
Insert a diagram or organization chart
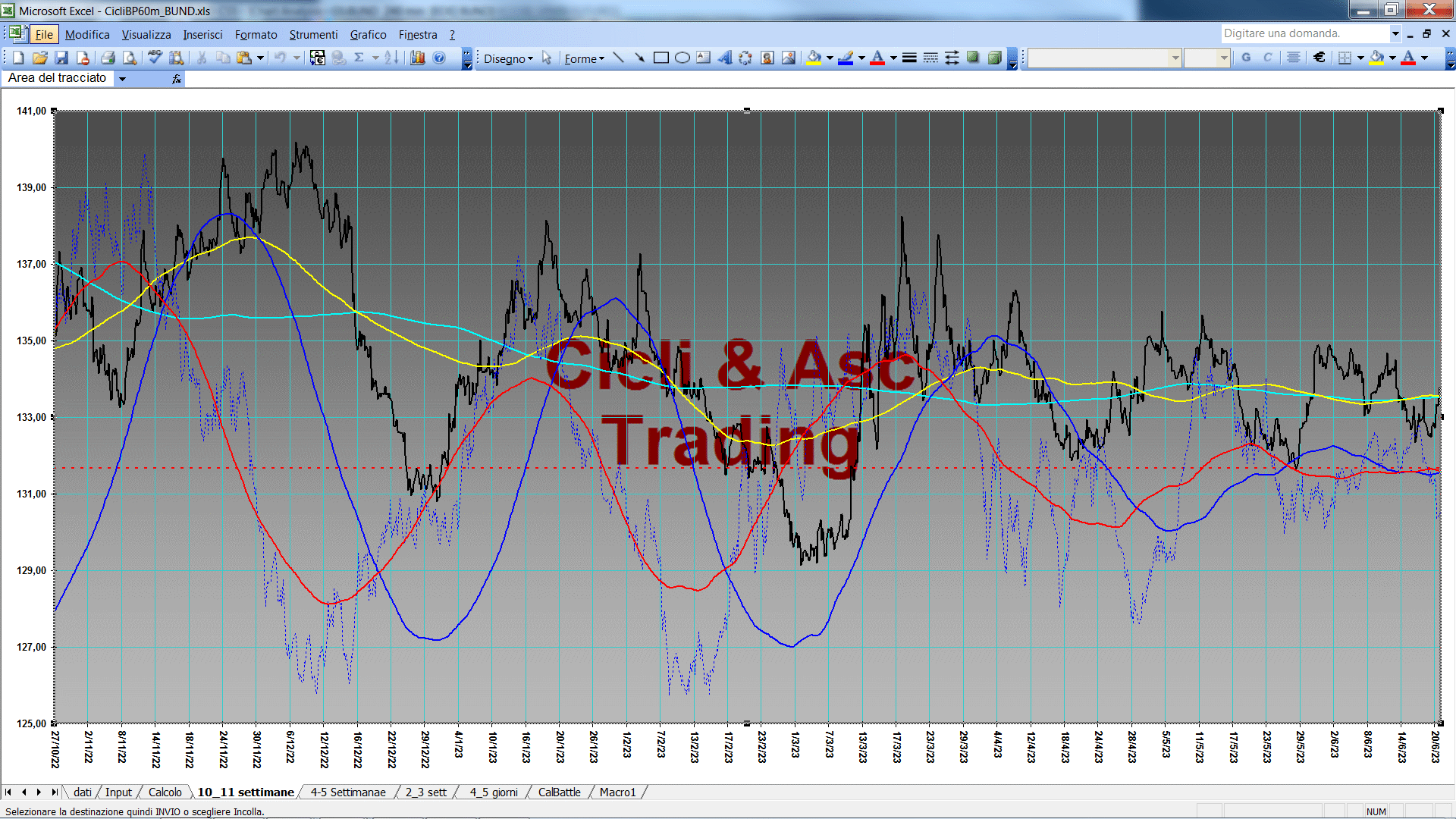pyautogui.click(x=745, y=58)
